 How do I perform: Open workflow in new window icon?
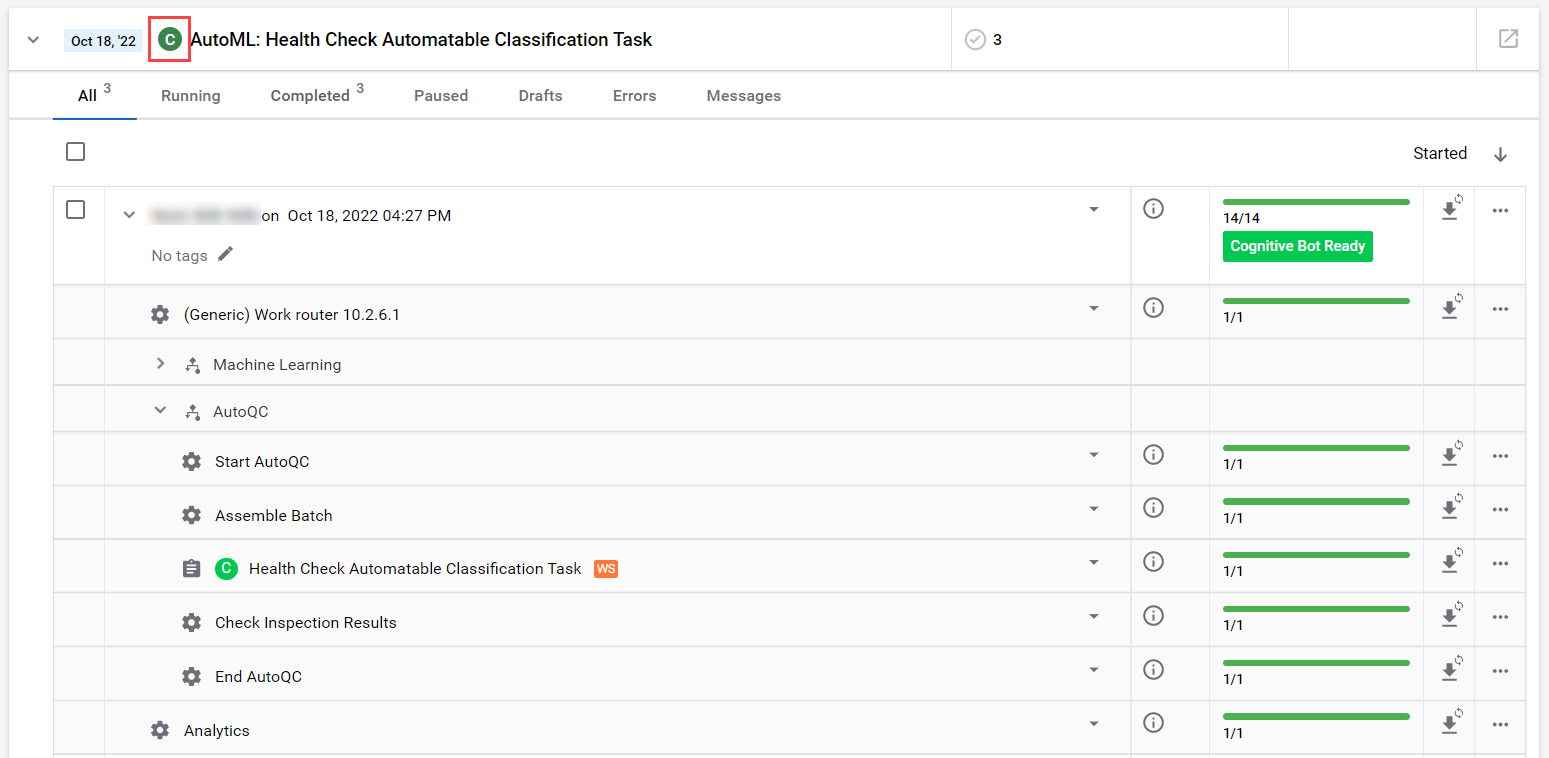(1508, 39)
